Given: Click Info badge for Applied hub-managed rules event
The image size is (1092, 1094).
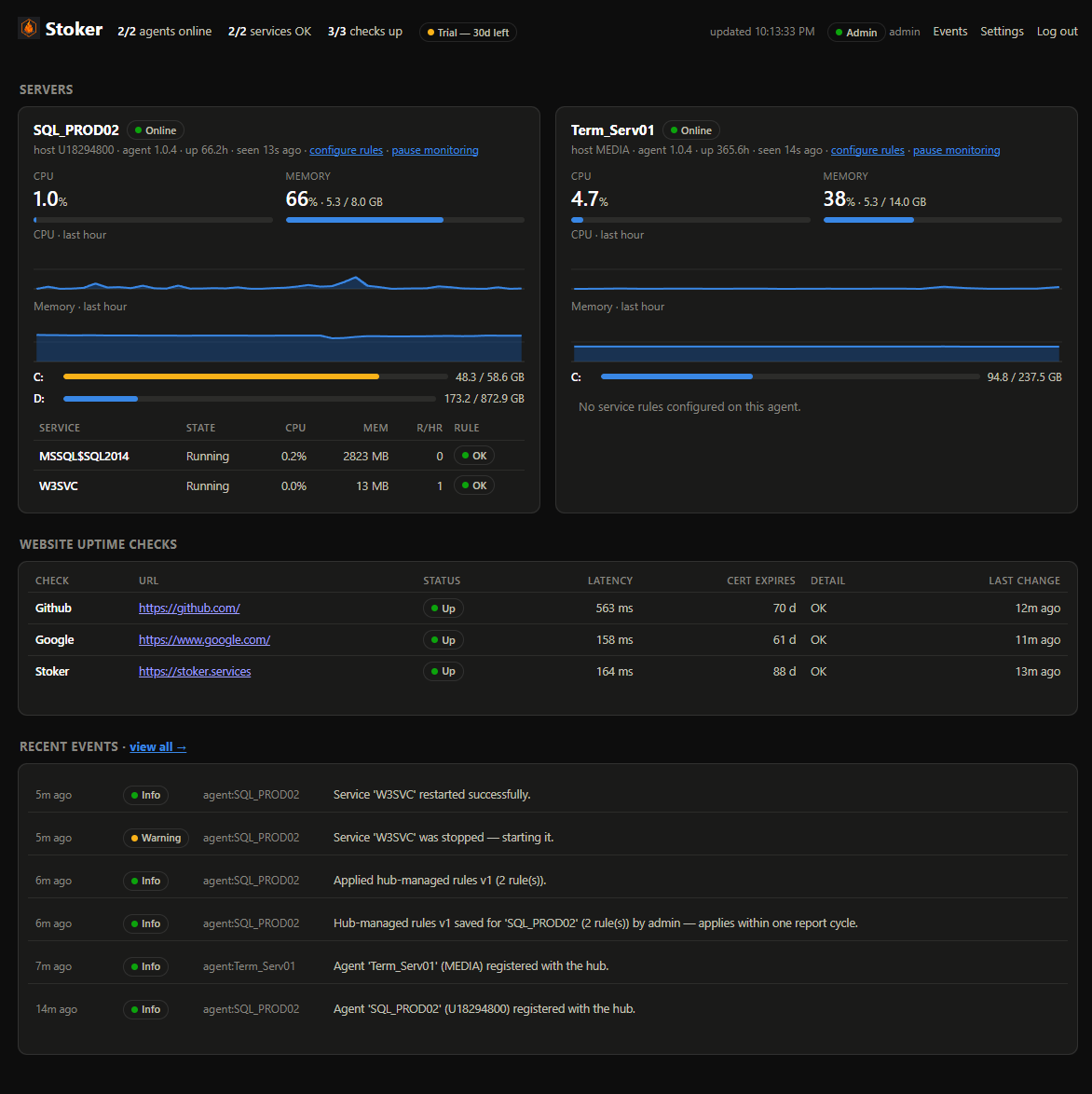Looking at the screenshot, I should (145, 881).
